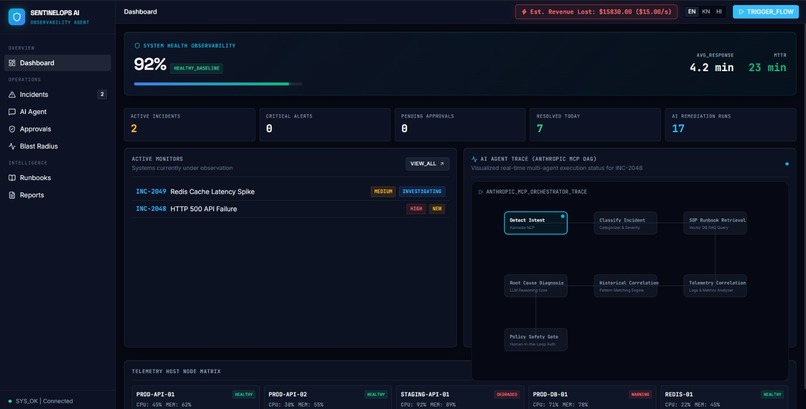Screen dimensions: 806x409
Task: Click the warning triangle icon beside Incidents
Action: pyautogui.click(x=12, y=95)
